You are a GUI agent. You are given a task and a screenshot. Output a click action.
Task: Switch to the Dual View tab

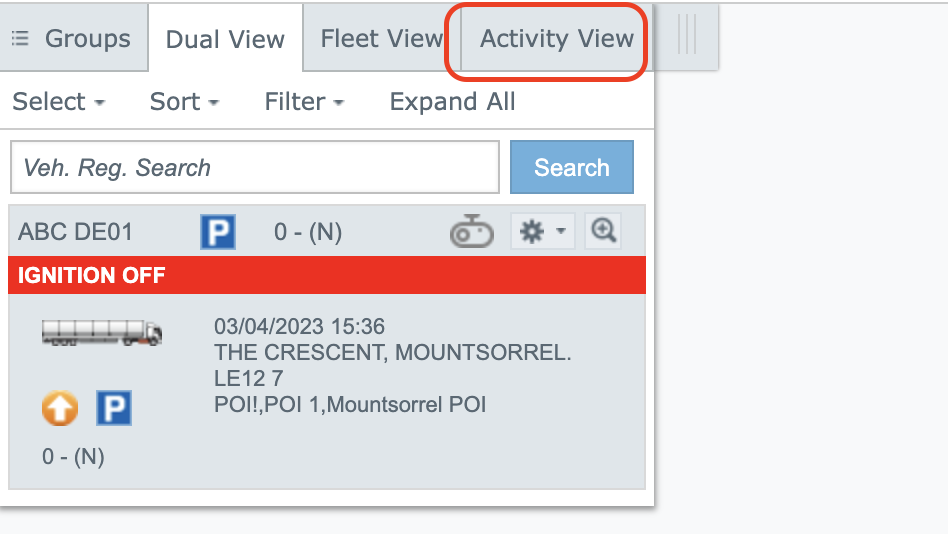point(225,40)
